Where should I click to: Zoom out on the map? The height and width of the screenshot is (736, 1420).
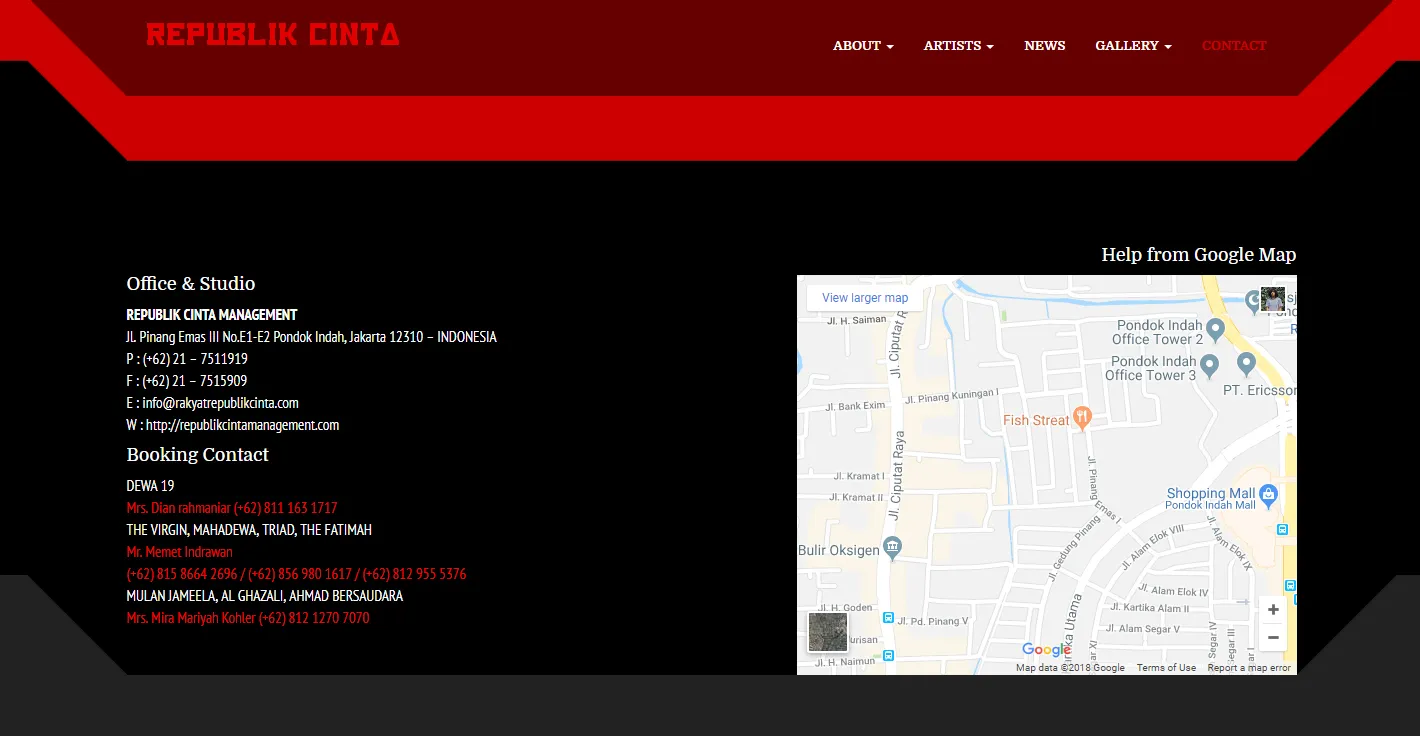1273,637
